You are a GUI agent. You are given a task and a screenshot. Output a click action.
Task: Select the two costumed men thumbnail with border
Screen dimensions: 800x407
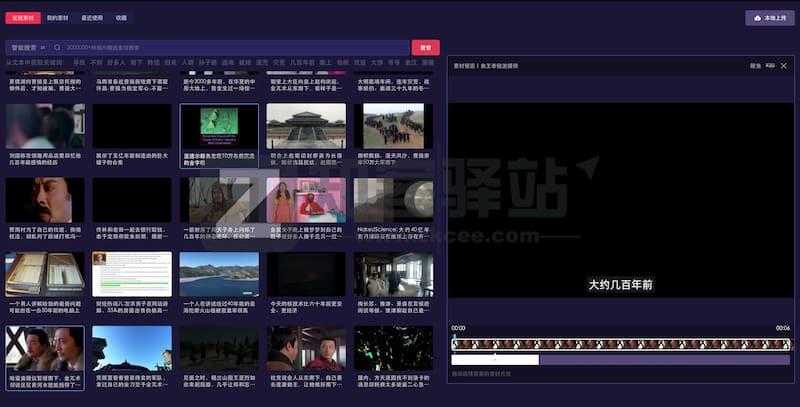click(45, 348)
